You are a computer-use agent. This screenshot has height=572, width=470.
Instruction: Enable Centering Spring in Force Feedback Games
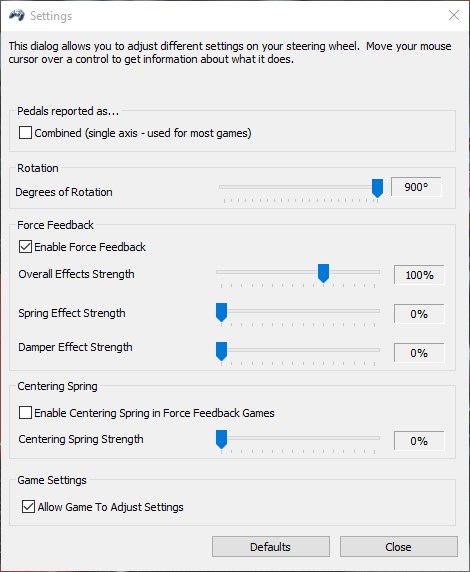click(x=25, y=413)
